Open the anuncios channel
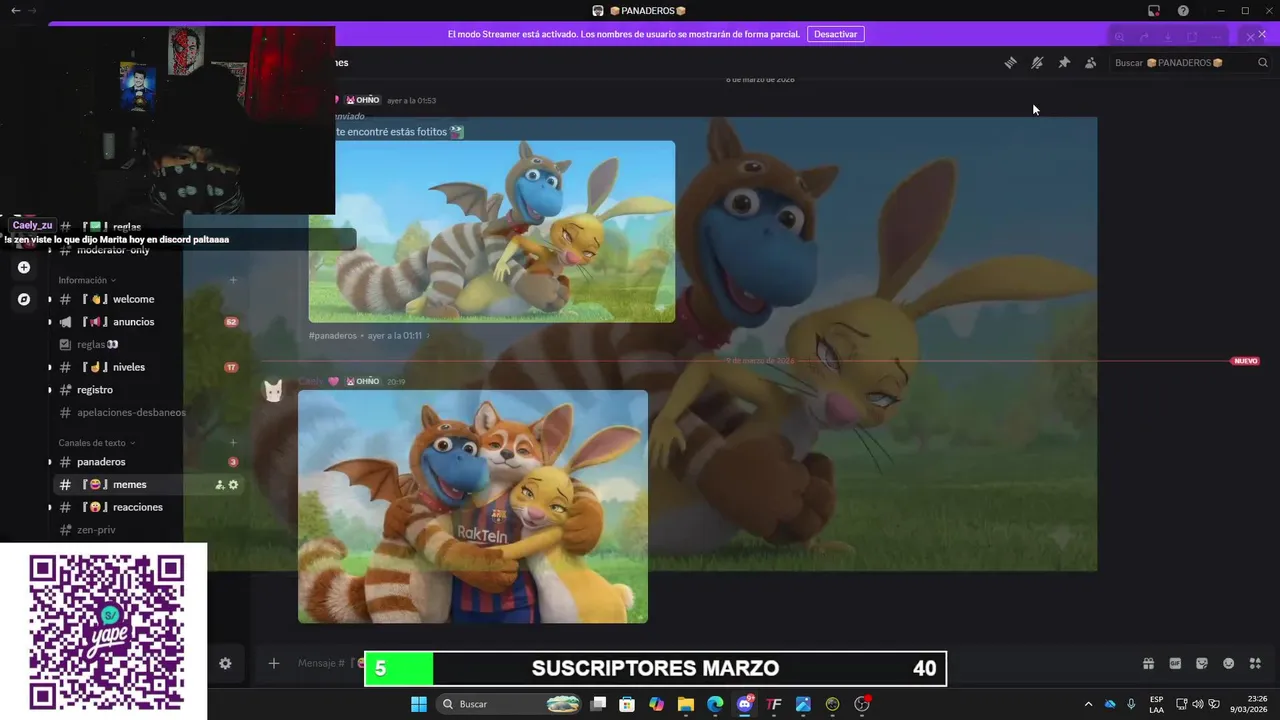The height and width of the screenshot is (720, 1280). (x=148, y=322)
